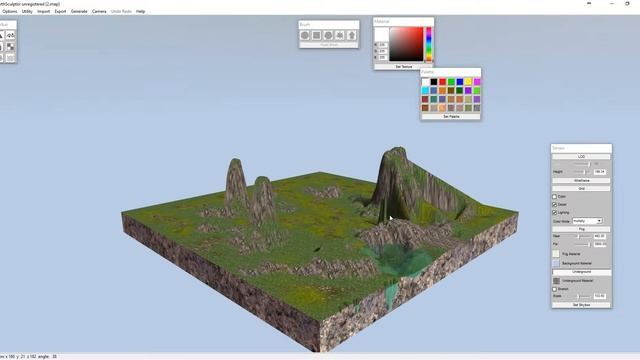
Task: Open the Help menu
Action: pyautogui.click(x=140, y=11)
